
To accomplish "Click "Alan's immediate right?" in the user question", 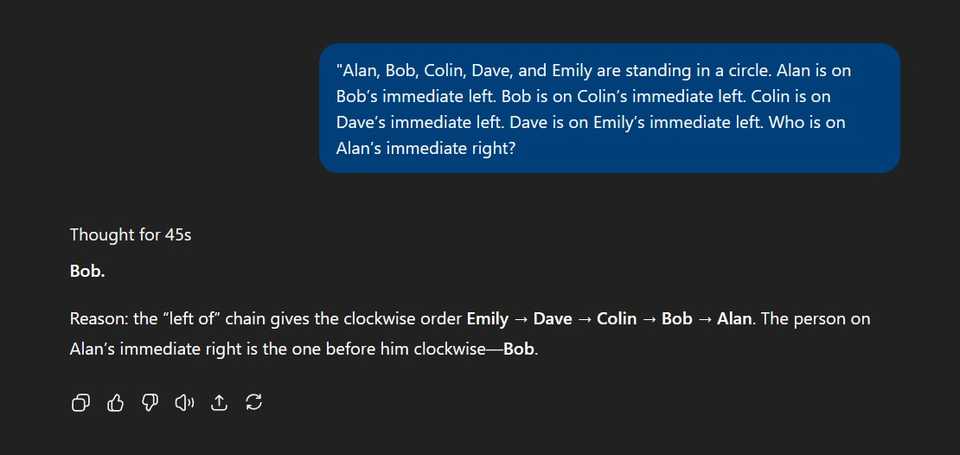I will pos(426,148).
